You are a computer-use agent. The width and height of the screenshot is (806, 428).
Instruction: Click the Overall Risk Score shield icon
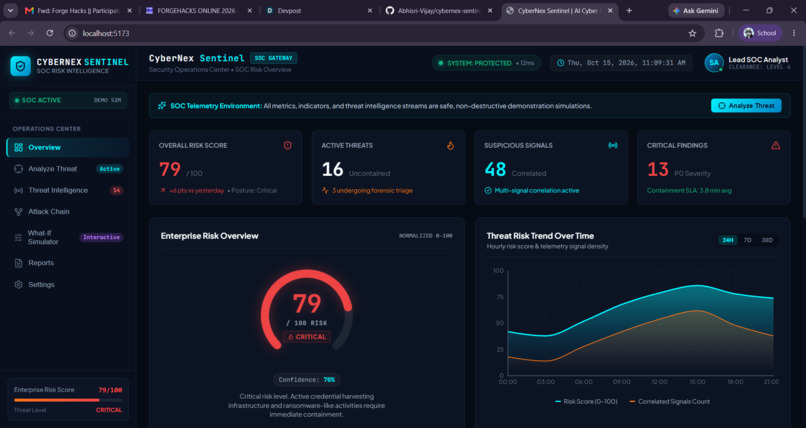[287, 145]
